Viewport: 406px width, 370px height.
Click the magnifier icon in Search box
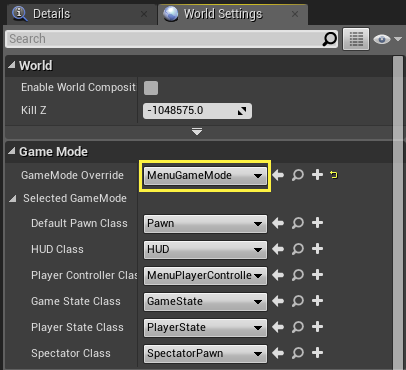(x=330, y=39)
